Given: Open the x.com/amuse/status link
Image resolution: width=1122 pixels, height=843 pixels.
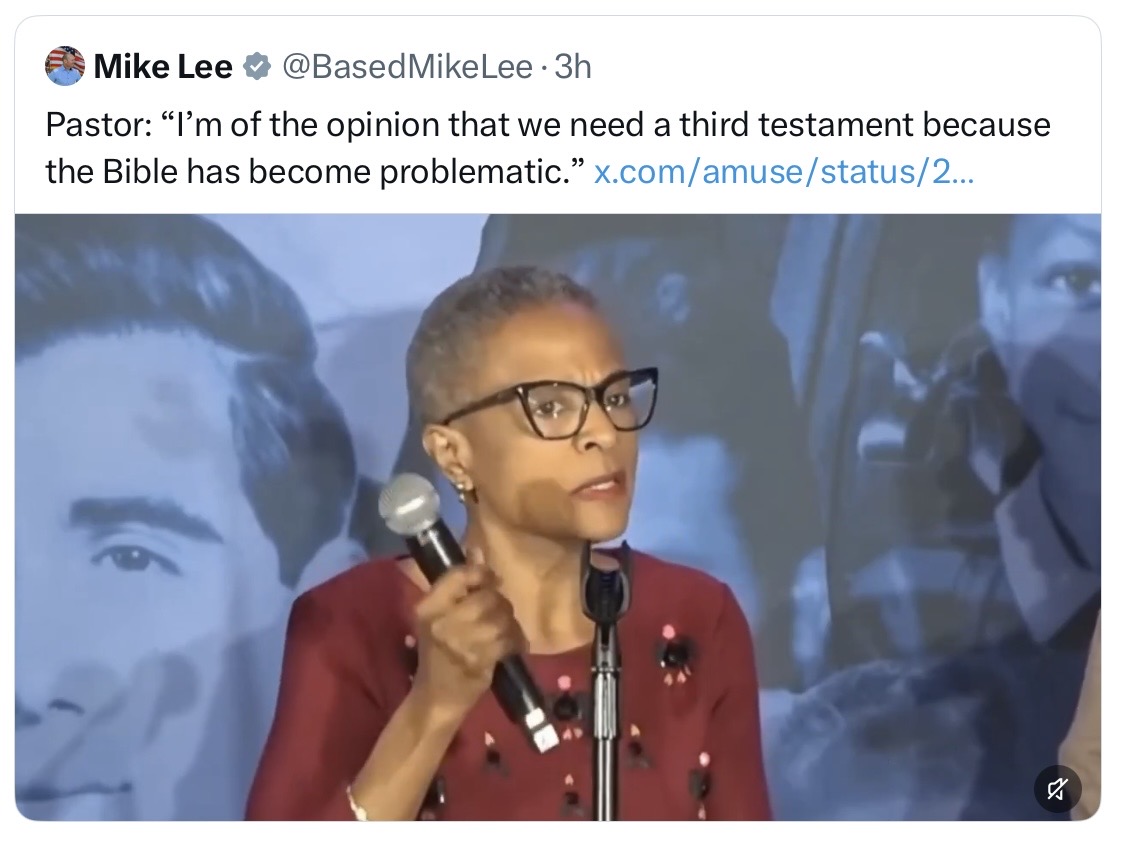Looking at the screenshot, I should tap(784, 172).
